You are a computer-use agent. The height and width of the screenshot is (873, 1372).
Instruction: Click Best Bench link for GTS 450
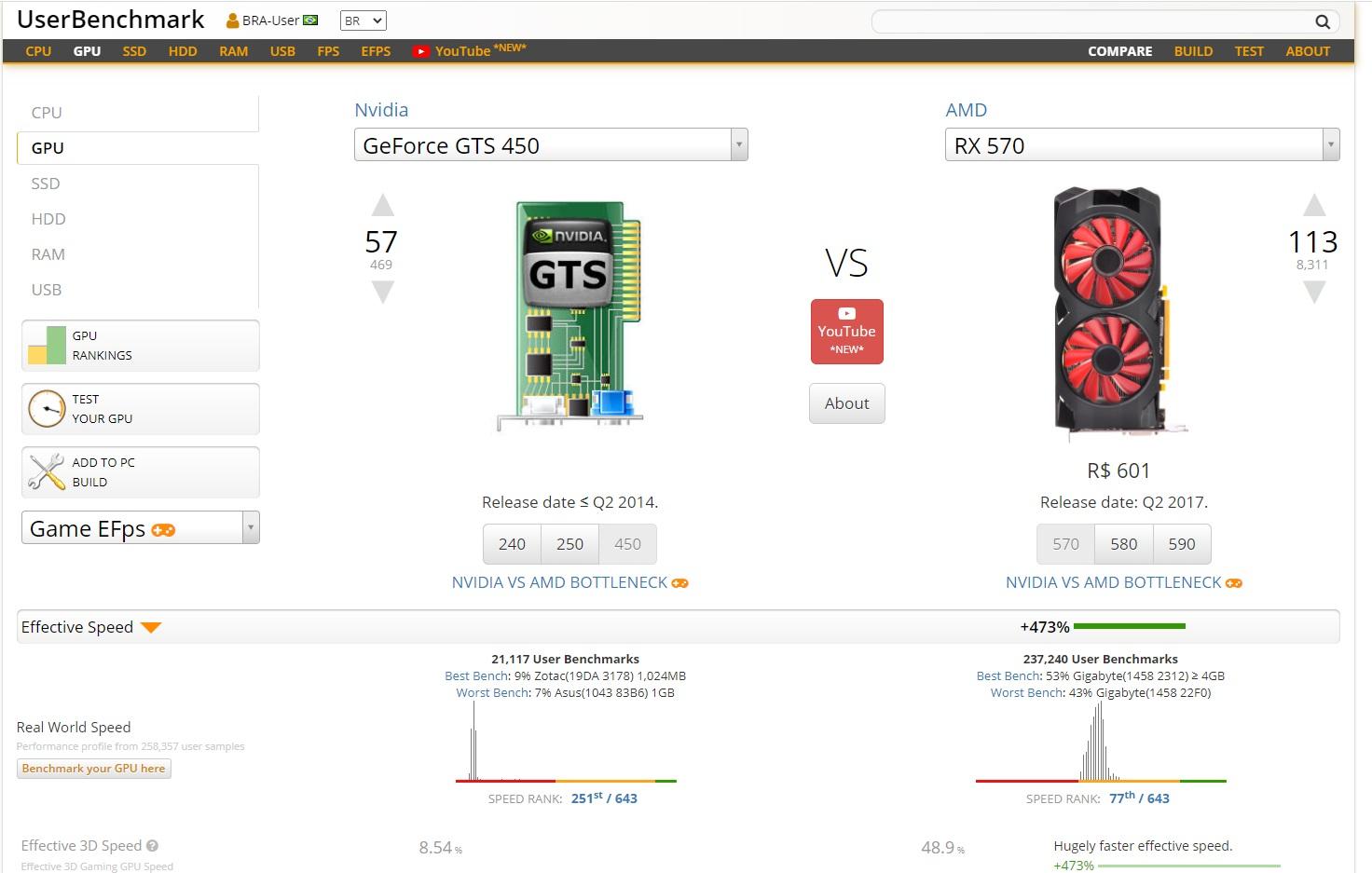pyautogui.click(x=476, y=676)
